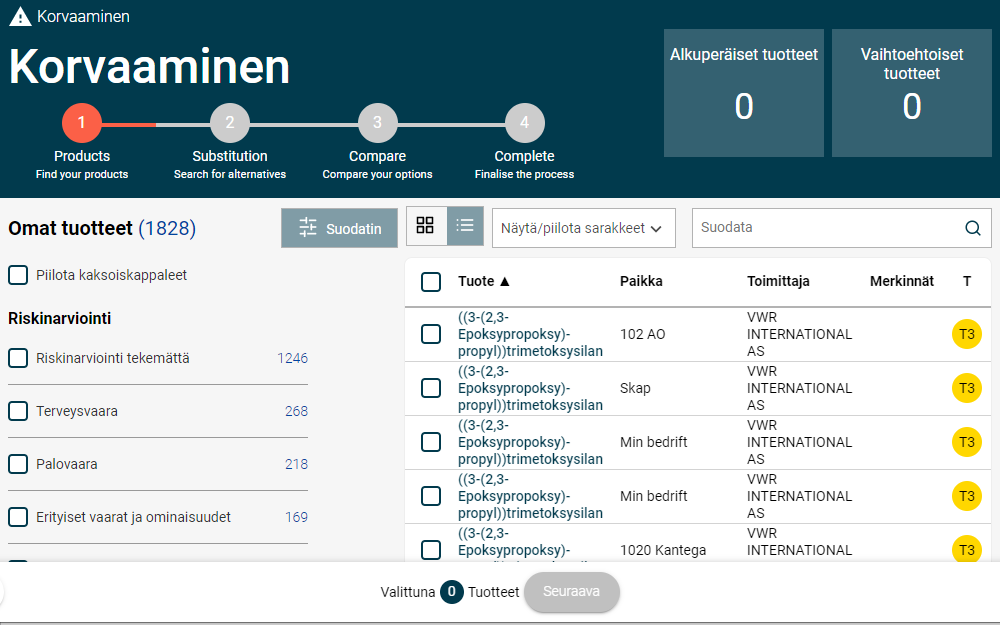Click the 1246 count next to Riskinarviointi tekemättä

pos(292,358)
